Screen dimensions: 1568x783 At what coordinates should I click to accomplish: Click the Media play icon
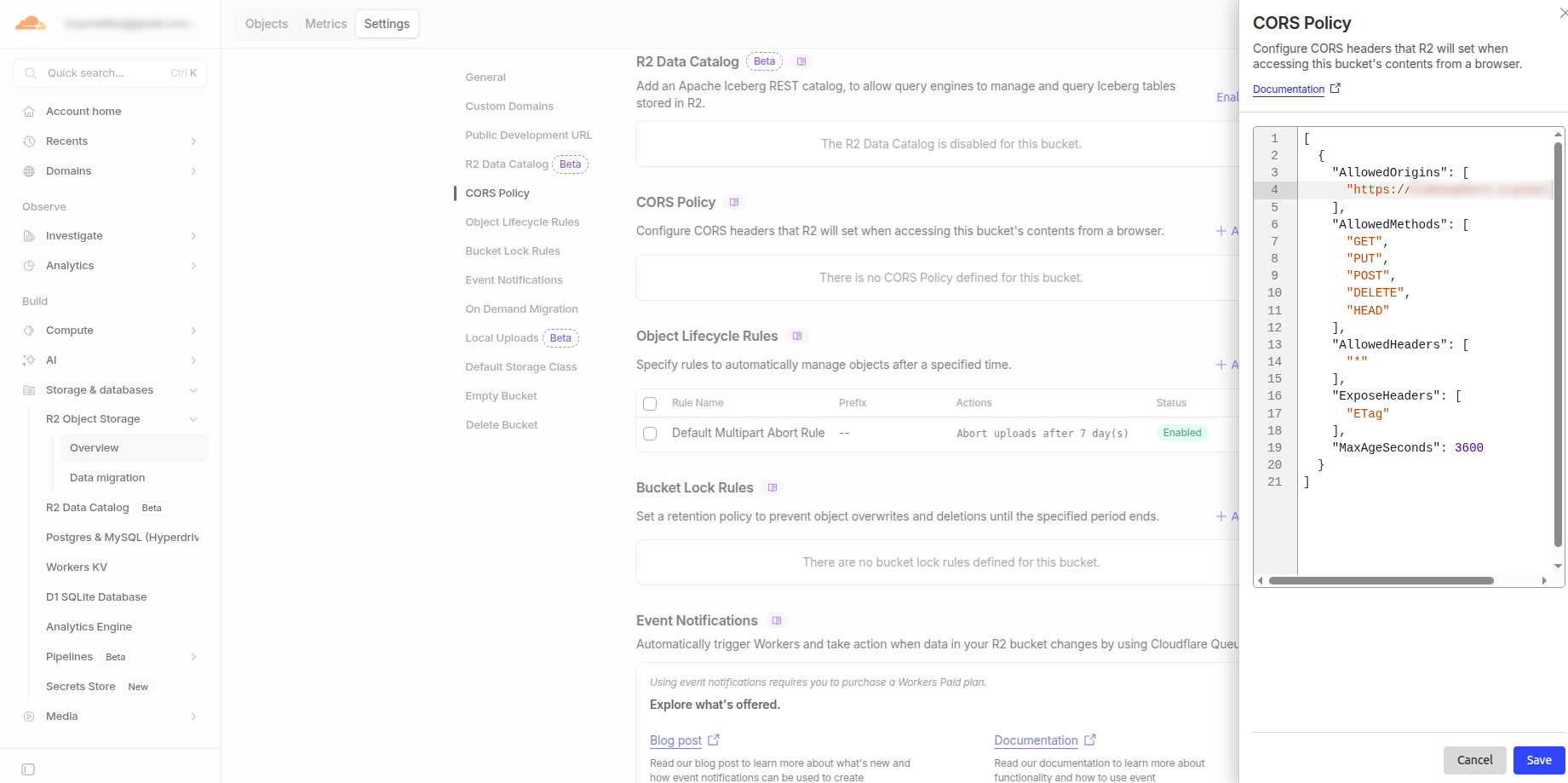click(29, 717)
